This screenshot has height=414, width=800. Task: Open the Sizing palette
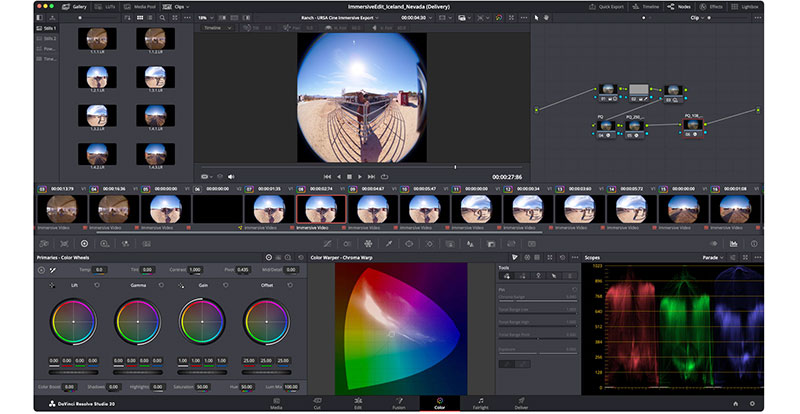click(x=511, y=244)
